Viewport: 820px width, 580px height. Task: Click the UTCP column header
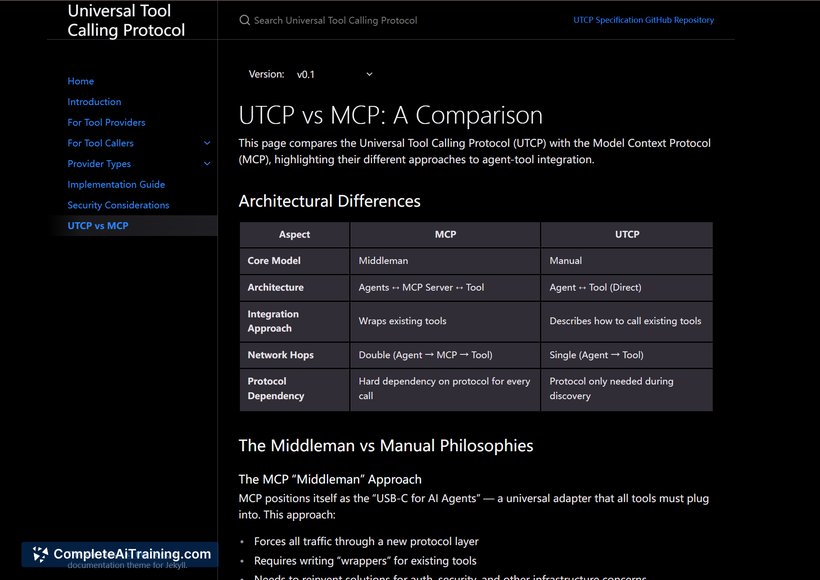pos(627,234)
